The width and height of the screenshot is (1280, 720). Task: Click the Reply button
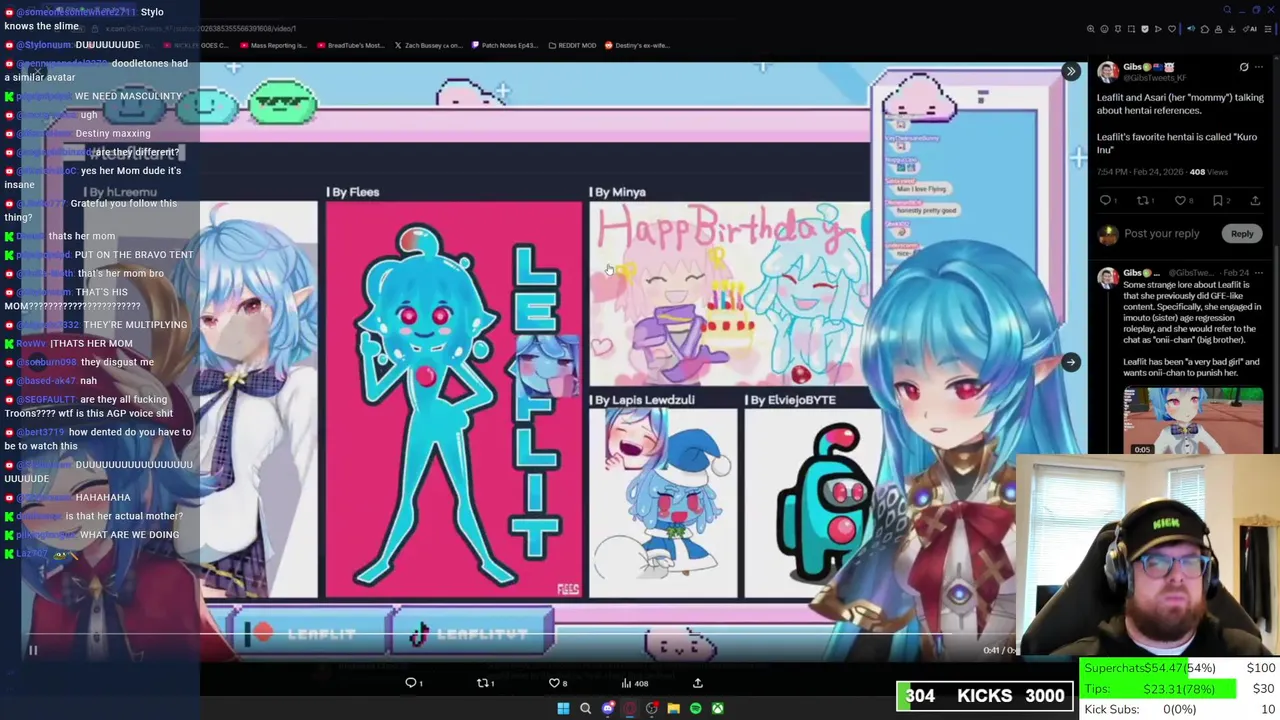click(x=1241, y=234)
